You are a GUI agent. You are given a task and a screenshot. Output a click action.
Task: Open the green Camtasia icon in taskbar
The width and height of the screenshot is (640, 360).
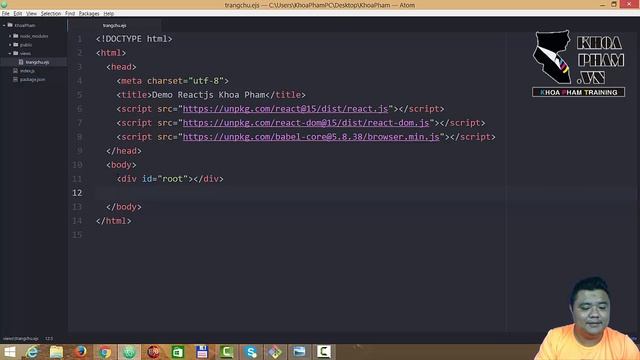pos(227,352)
